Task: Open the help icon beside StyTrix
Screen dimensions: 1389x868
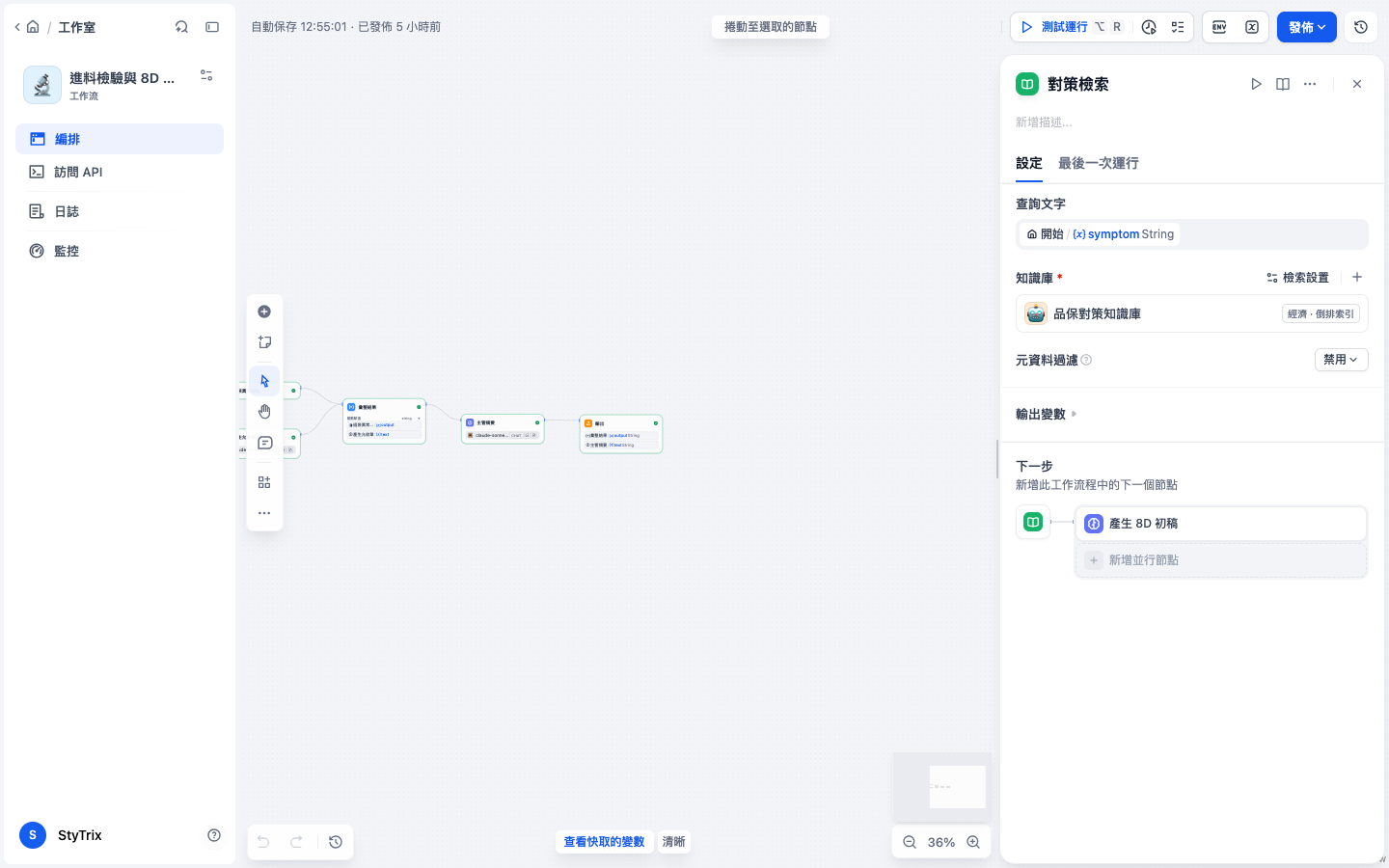Action: (x=214, y=835)
